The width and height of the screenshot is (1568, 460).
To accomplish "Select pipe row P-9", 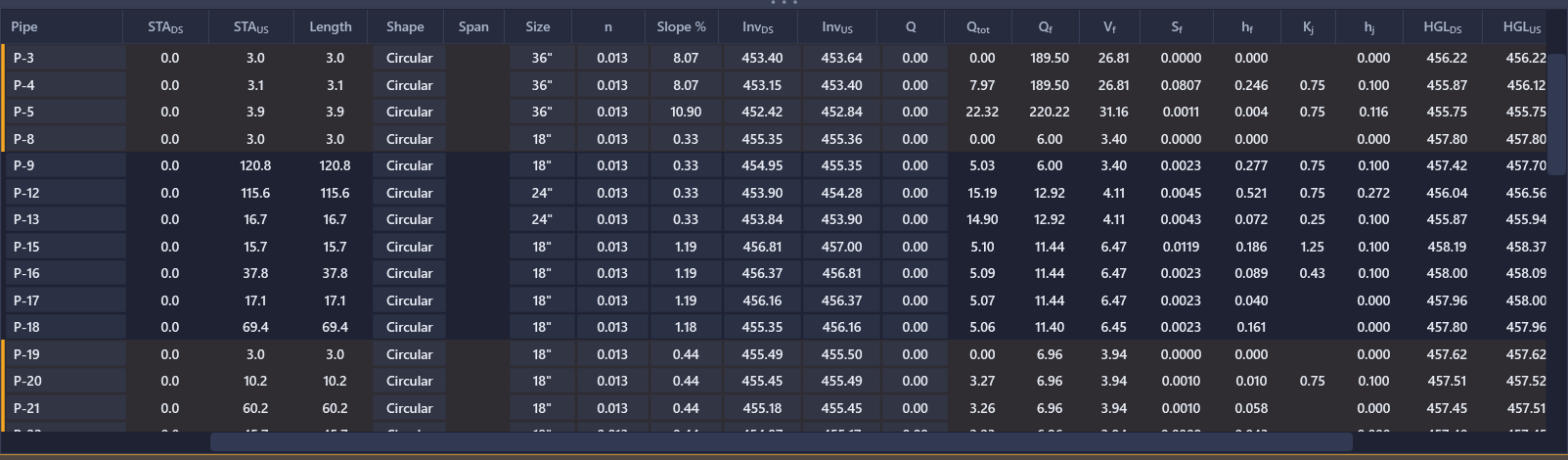I will coord(65,165).
